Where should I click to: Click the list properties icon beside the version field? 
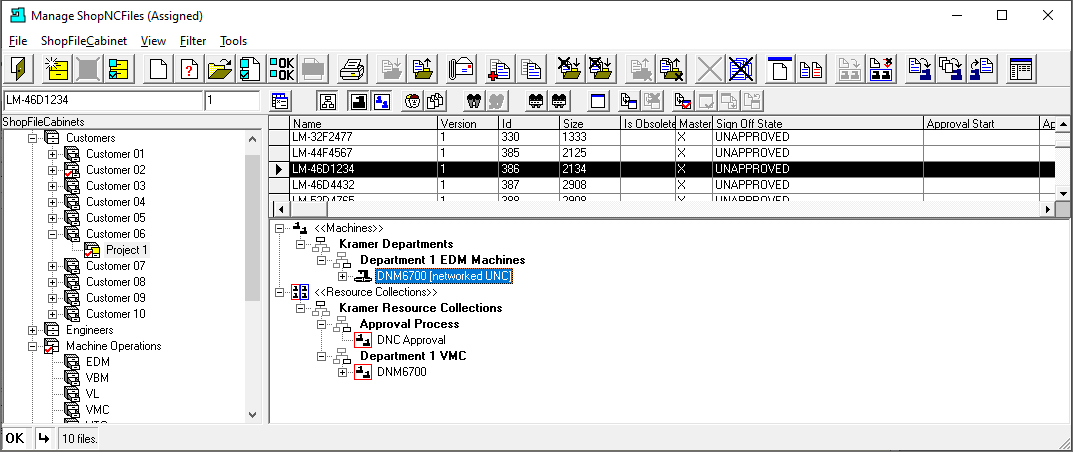pyautogui.click(x=280, y=101)
